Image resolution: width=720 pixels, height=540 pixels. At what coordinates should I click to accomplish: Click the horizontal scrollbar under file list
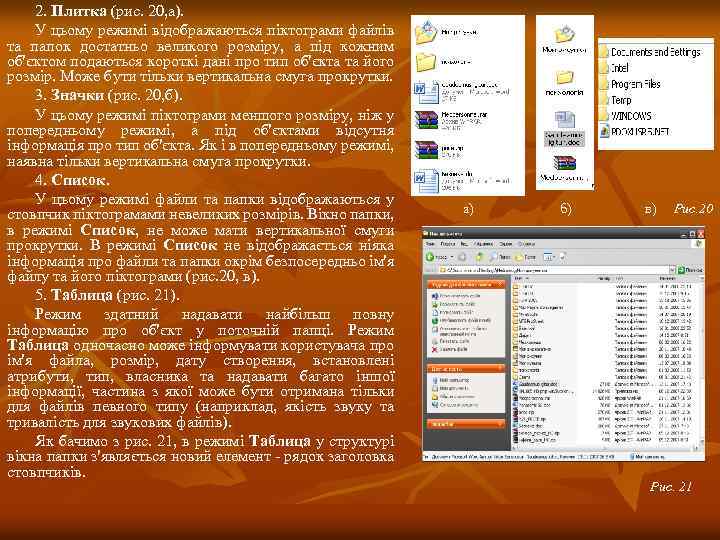coord(605,447)
